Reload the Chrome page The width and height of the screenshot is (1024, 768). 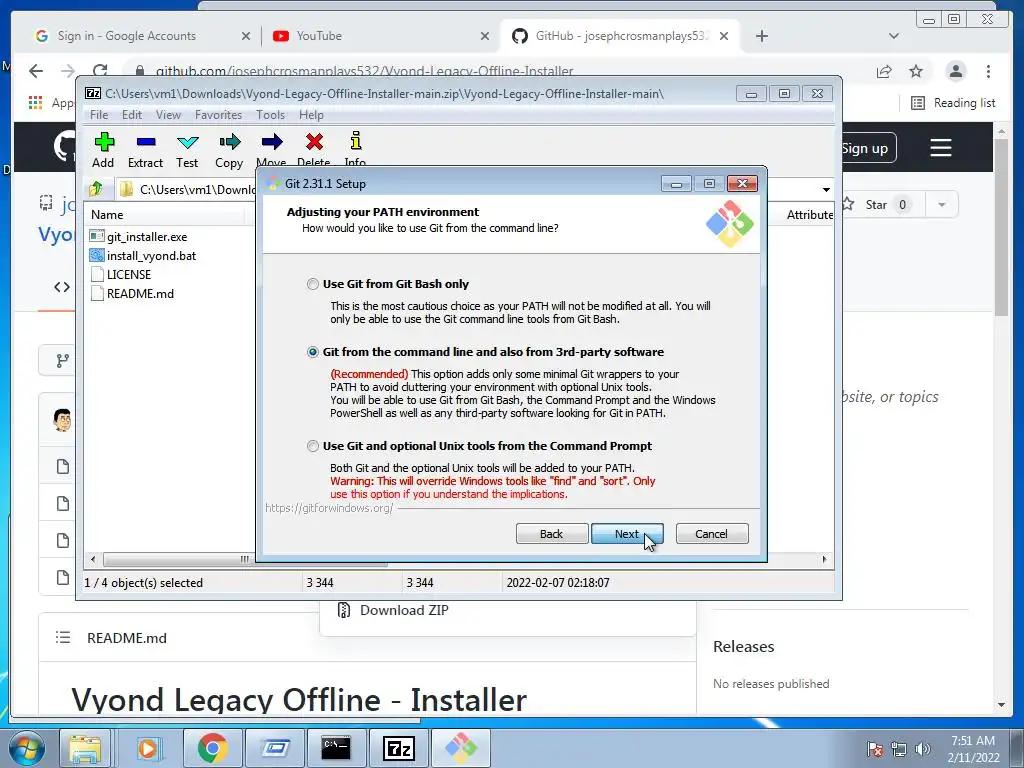point(100,71)
